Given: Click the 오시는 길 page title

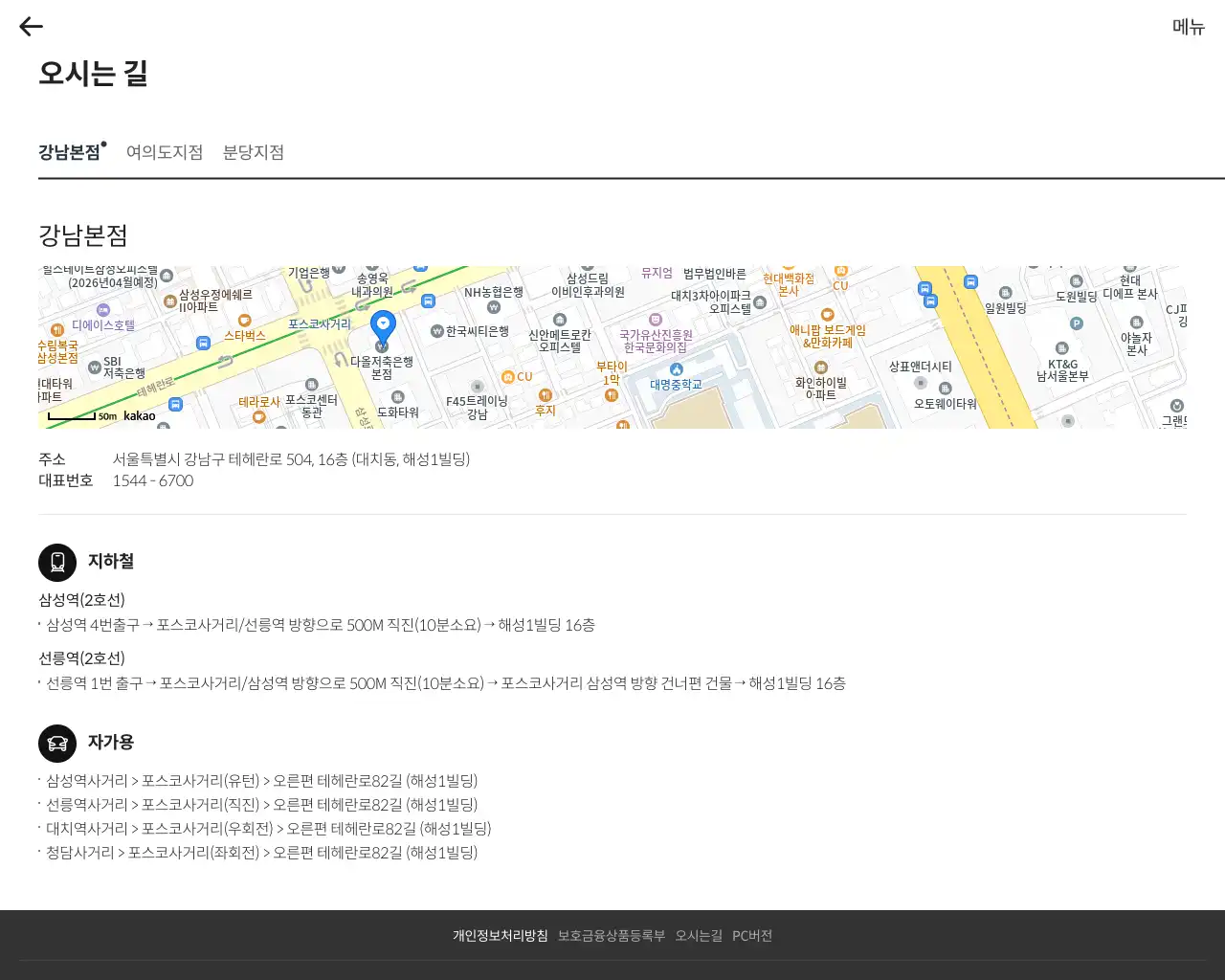Looking at the screenshot, I should 93,74.
